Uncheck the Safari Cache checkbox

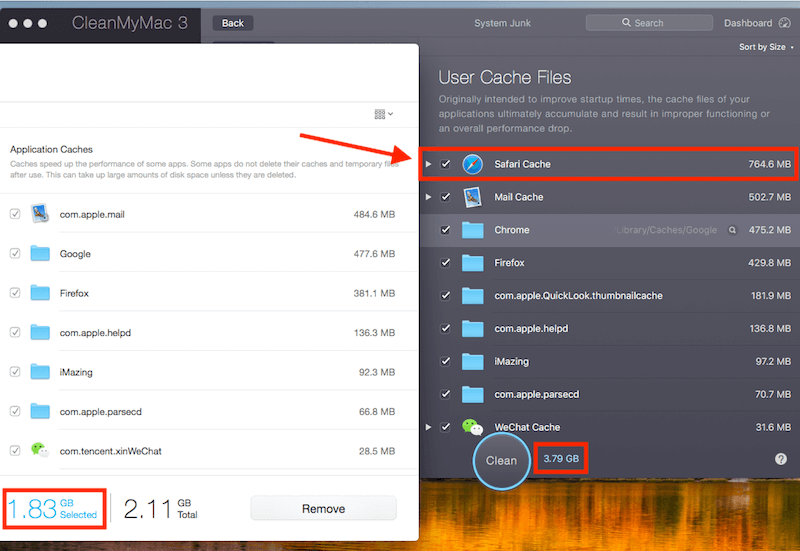coord(445,164)
